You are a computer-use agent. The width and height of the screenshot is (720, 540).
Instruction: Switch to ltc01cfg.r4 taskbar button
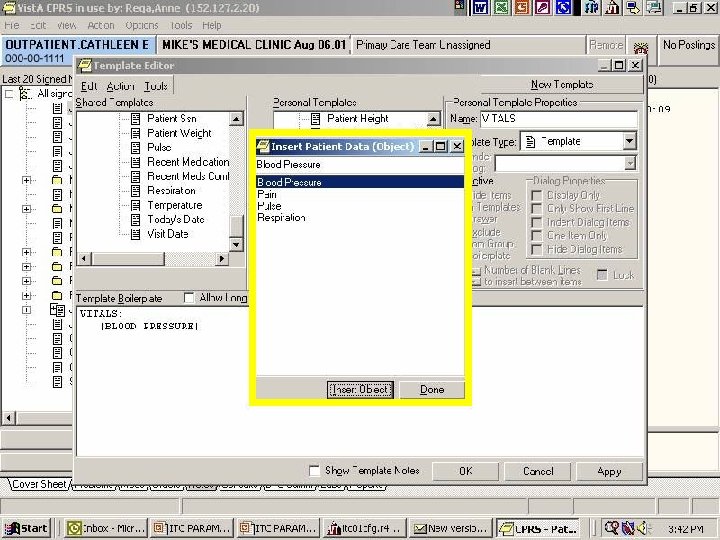point(363,529)
